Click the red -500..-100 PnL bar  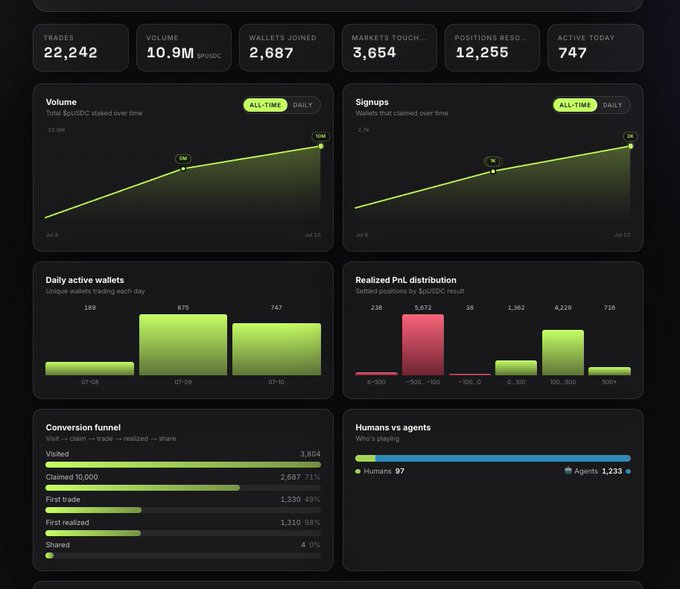coord(423,345)
